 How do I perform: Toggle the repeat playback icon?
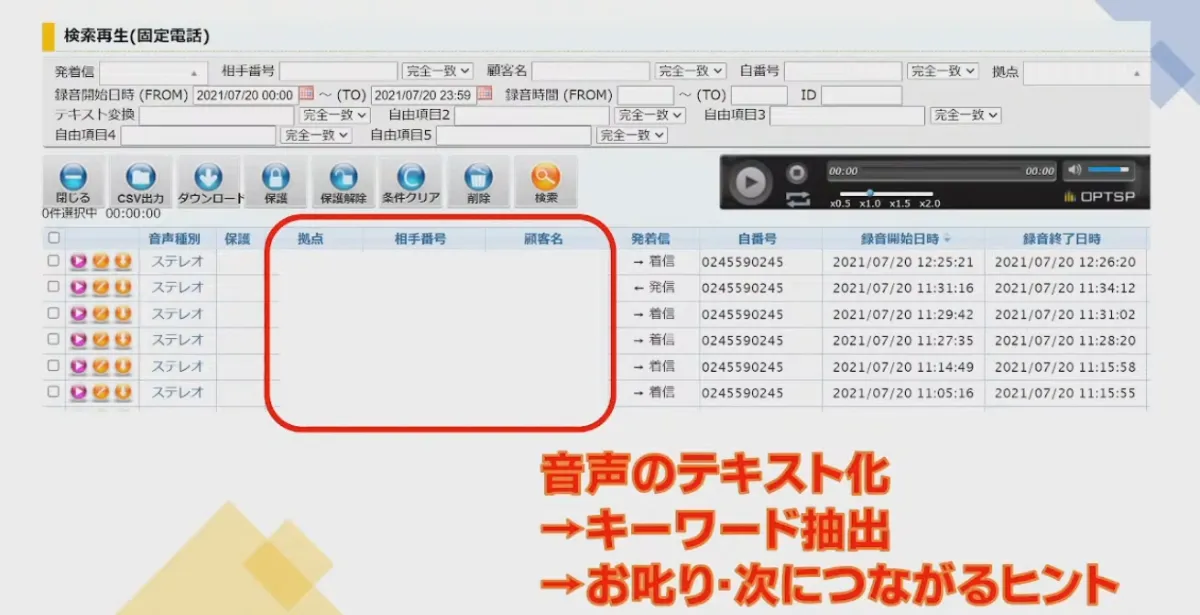797,196
